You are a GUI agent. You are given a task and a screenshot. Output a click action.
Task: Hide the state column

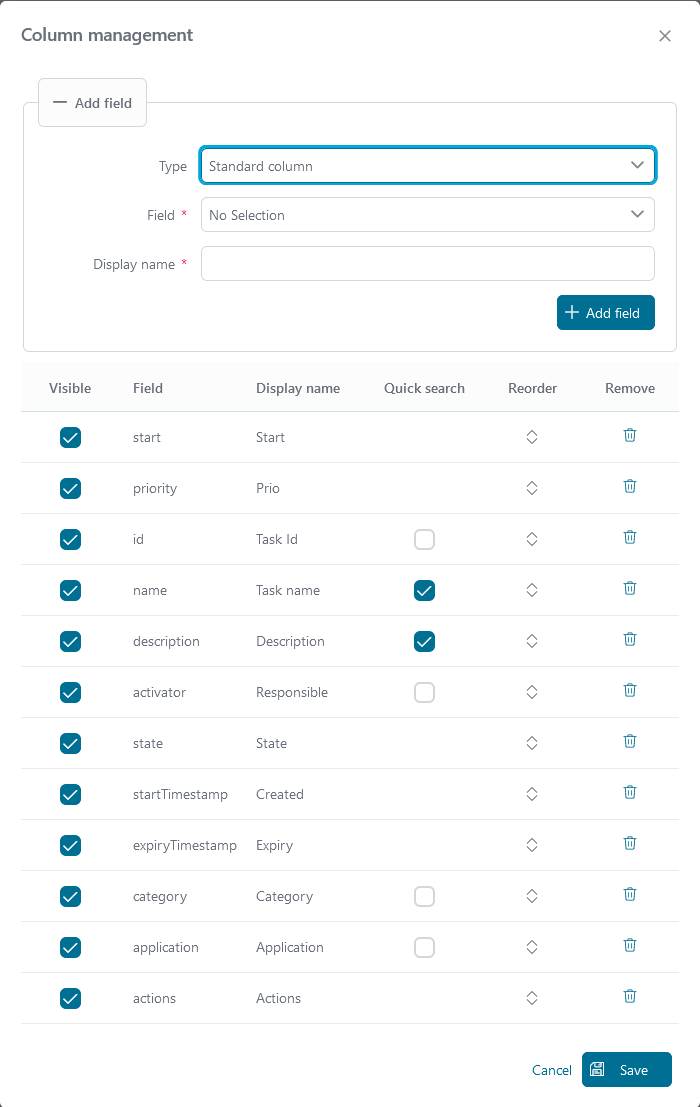(x=71, y=743)
